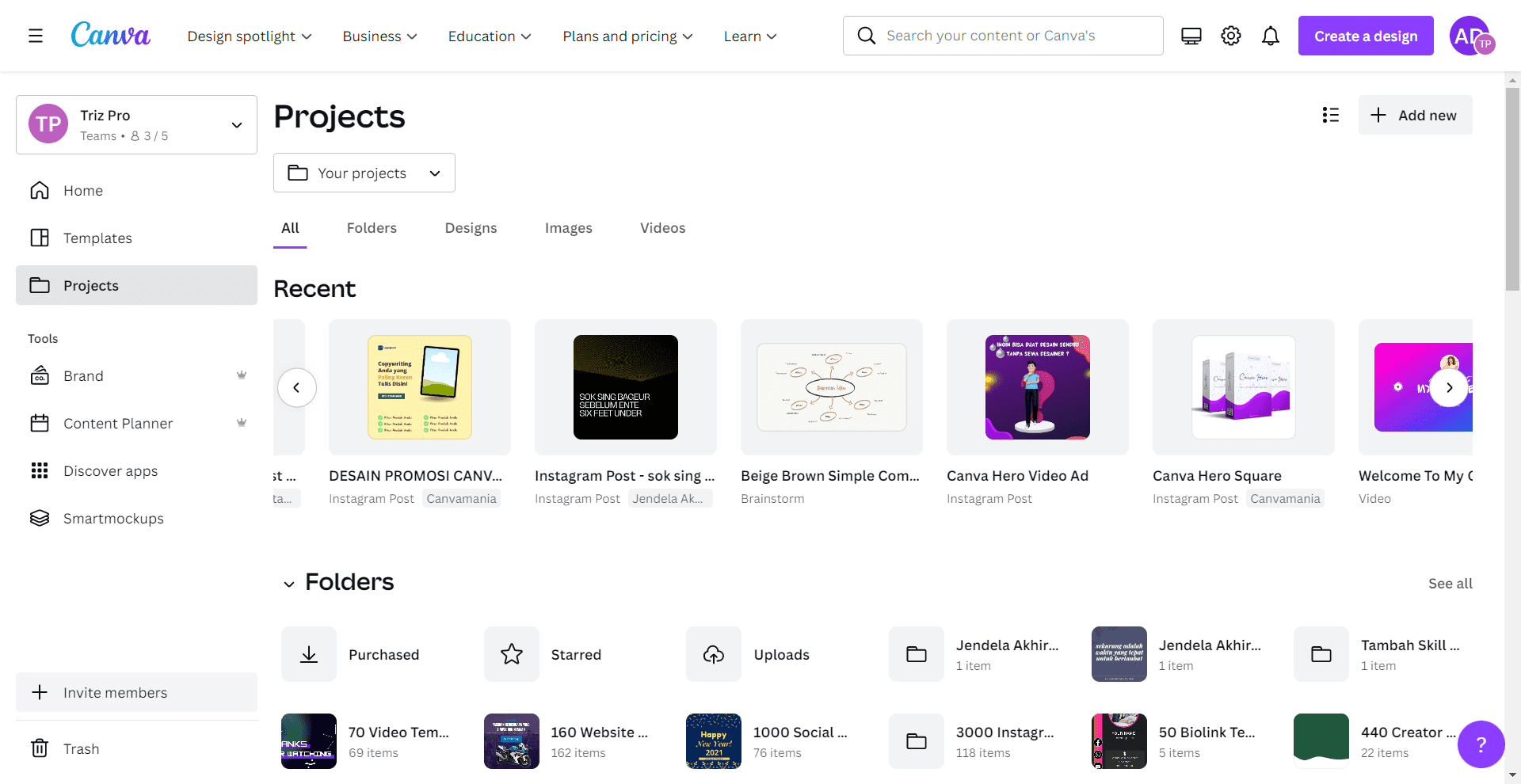Click the Templates sidebar icon

click(40, 238)
